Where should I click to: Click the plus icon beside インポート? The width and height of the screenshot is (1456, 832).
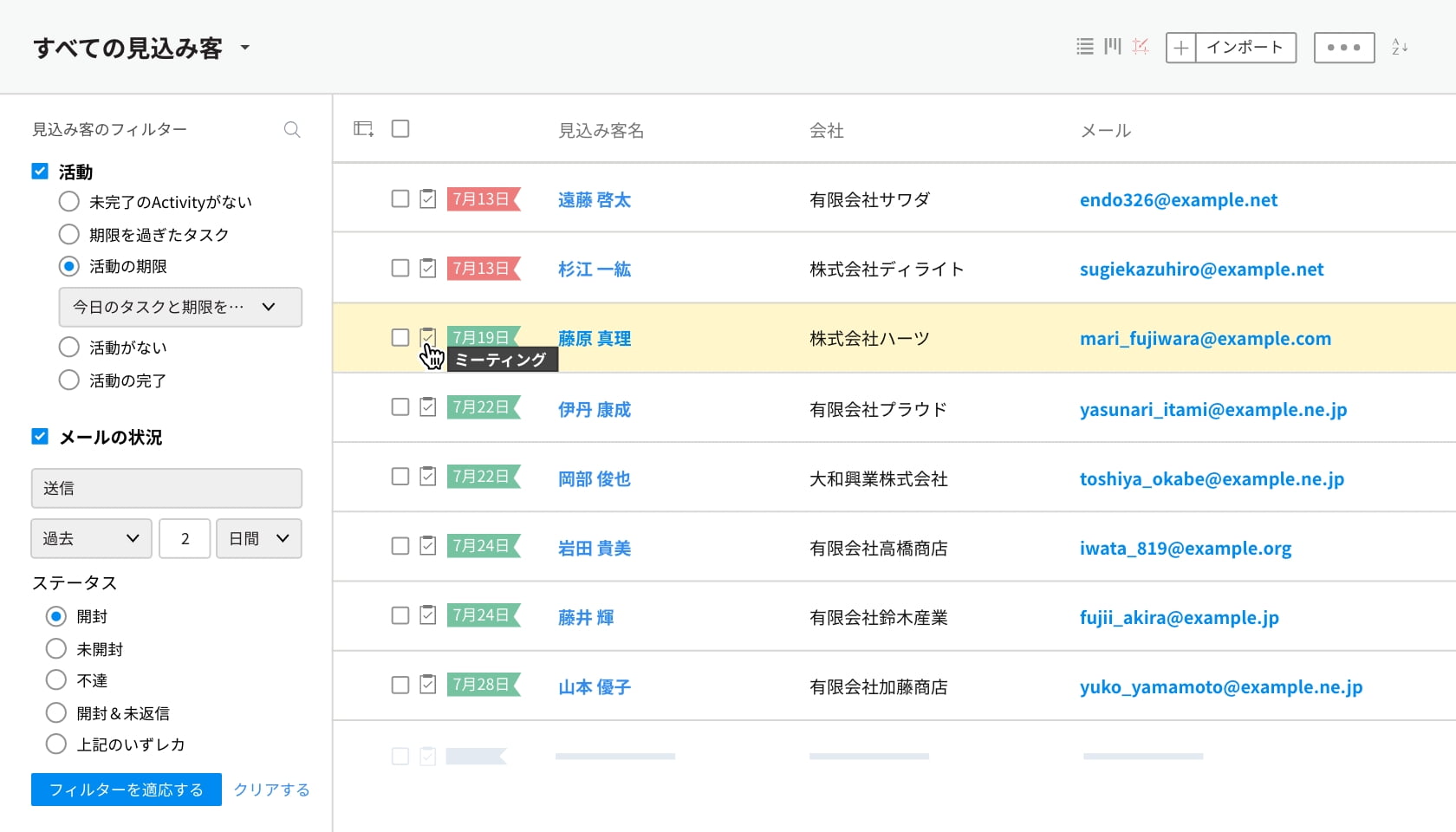pyautogui.click(x=1180, y=48)
